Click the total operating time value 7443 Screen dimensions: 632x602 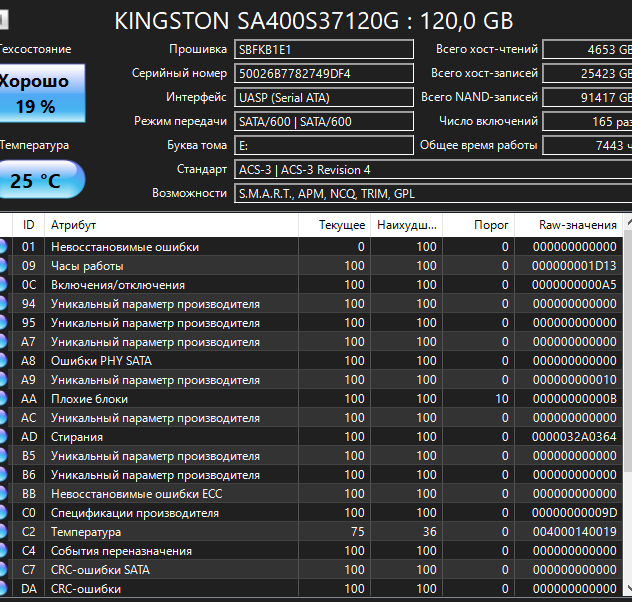[587, 145]
